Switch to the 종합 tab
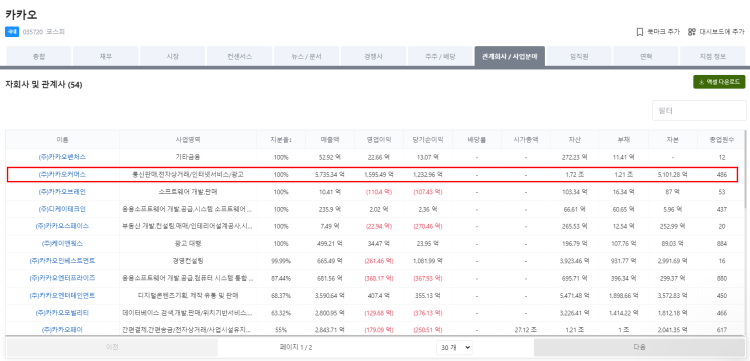This screenshot has width=750, height=361. click(x=38, y=56)
